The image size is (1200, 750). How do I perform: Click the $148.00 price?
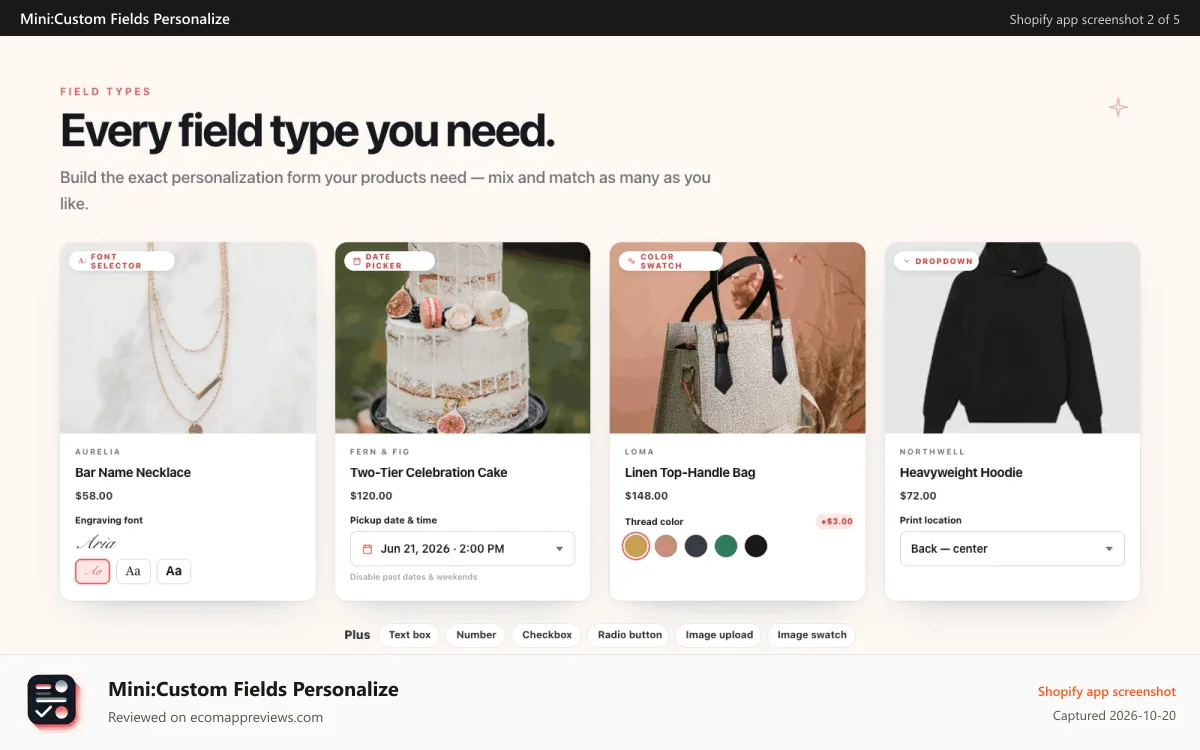[x=646, y=496]
